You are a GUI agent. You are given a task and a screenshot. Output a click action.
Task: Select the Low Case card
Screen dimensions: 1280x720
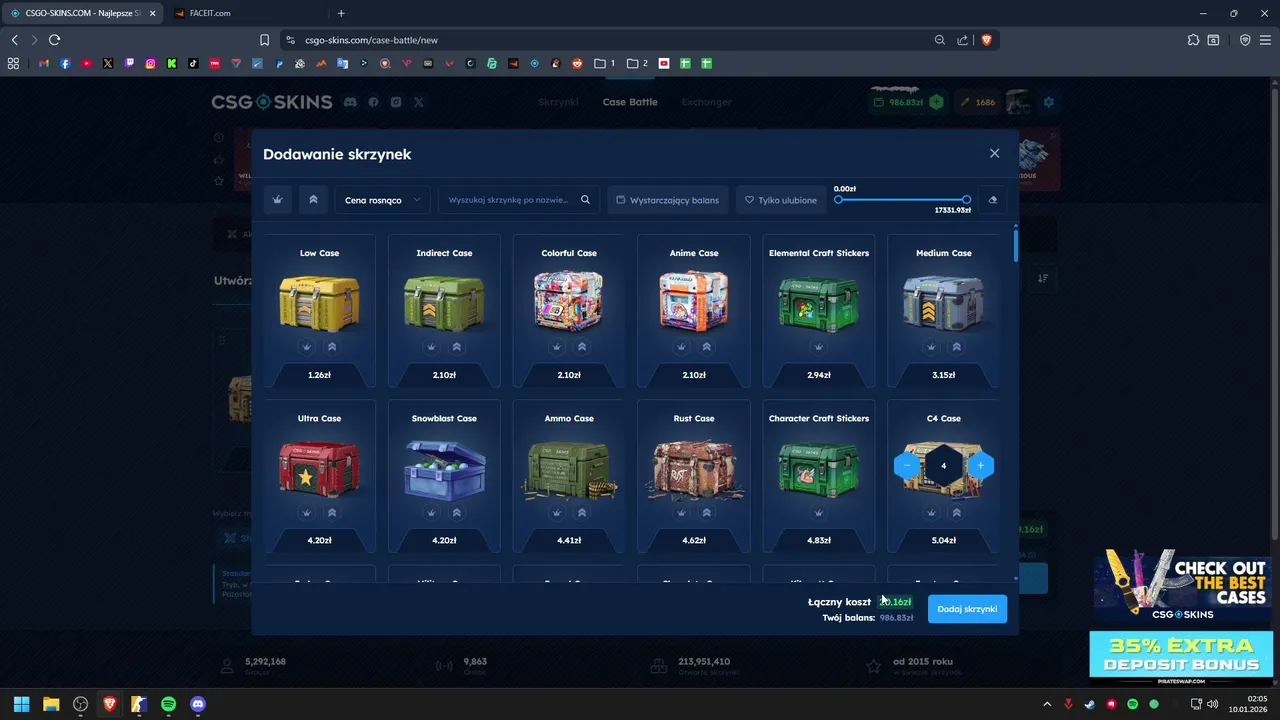(319, 311)
